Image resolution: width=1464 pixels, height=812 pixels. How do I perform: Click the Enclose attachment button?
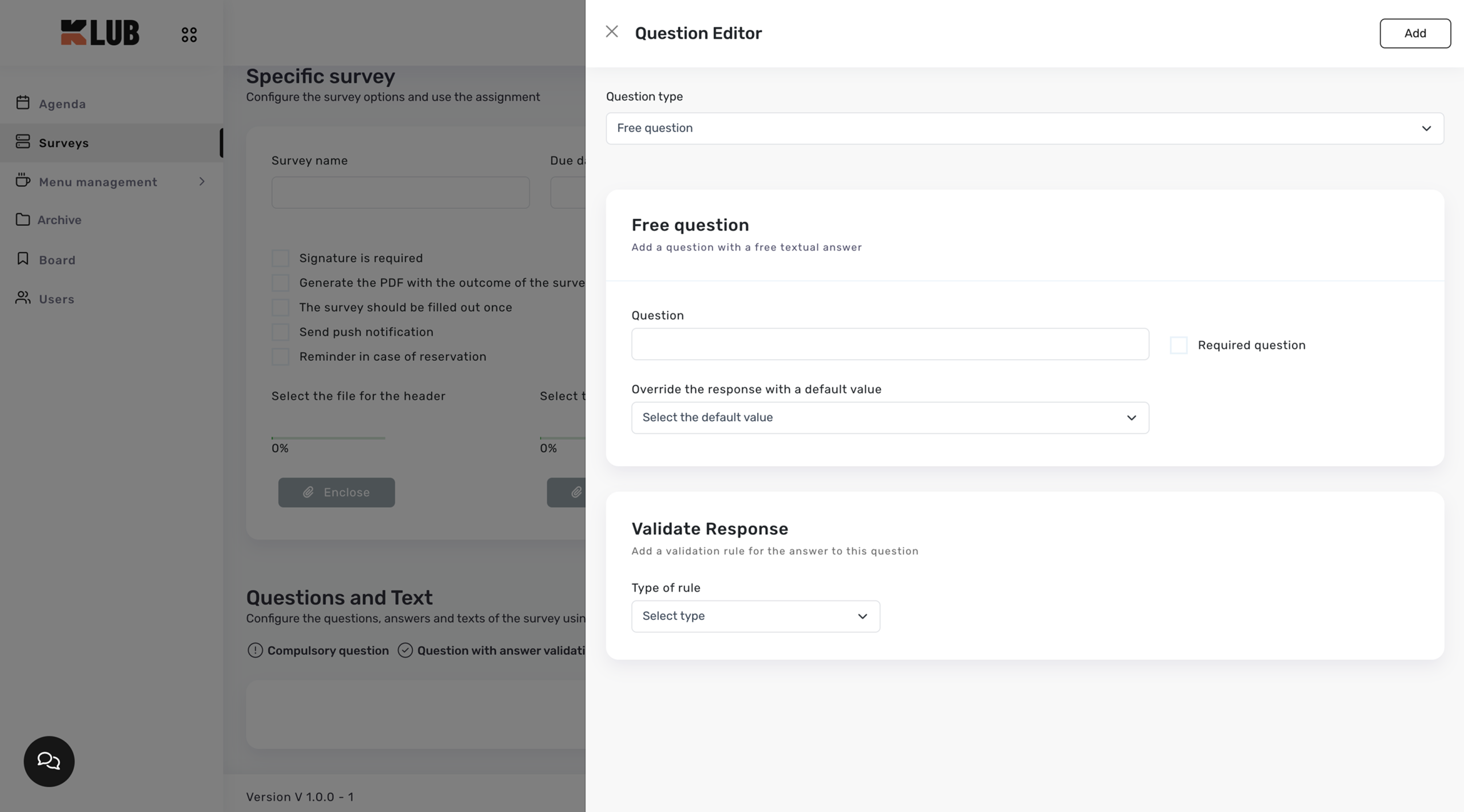pos(336,492)
